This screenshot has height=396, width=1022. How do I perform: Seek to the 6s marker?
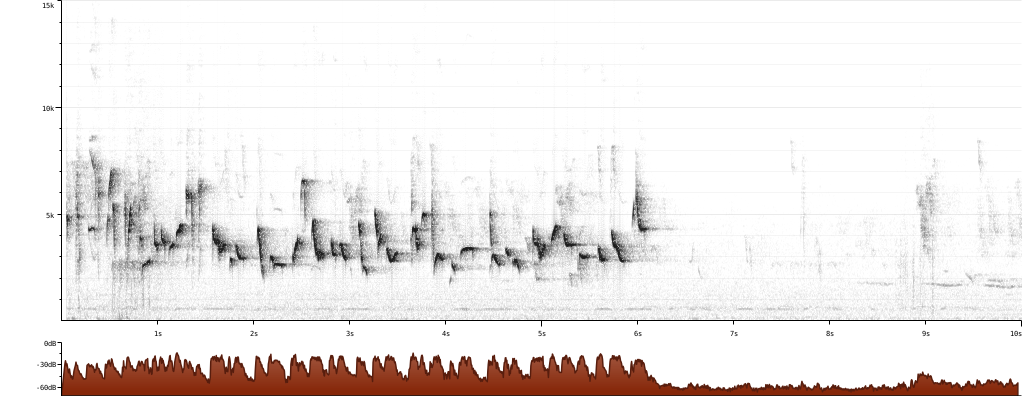pos(637,333)
